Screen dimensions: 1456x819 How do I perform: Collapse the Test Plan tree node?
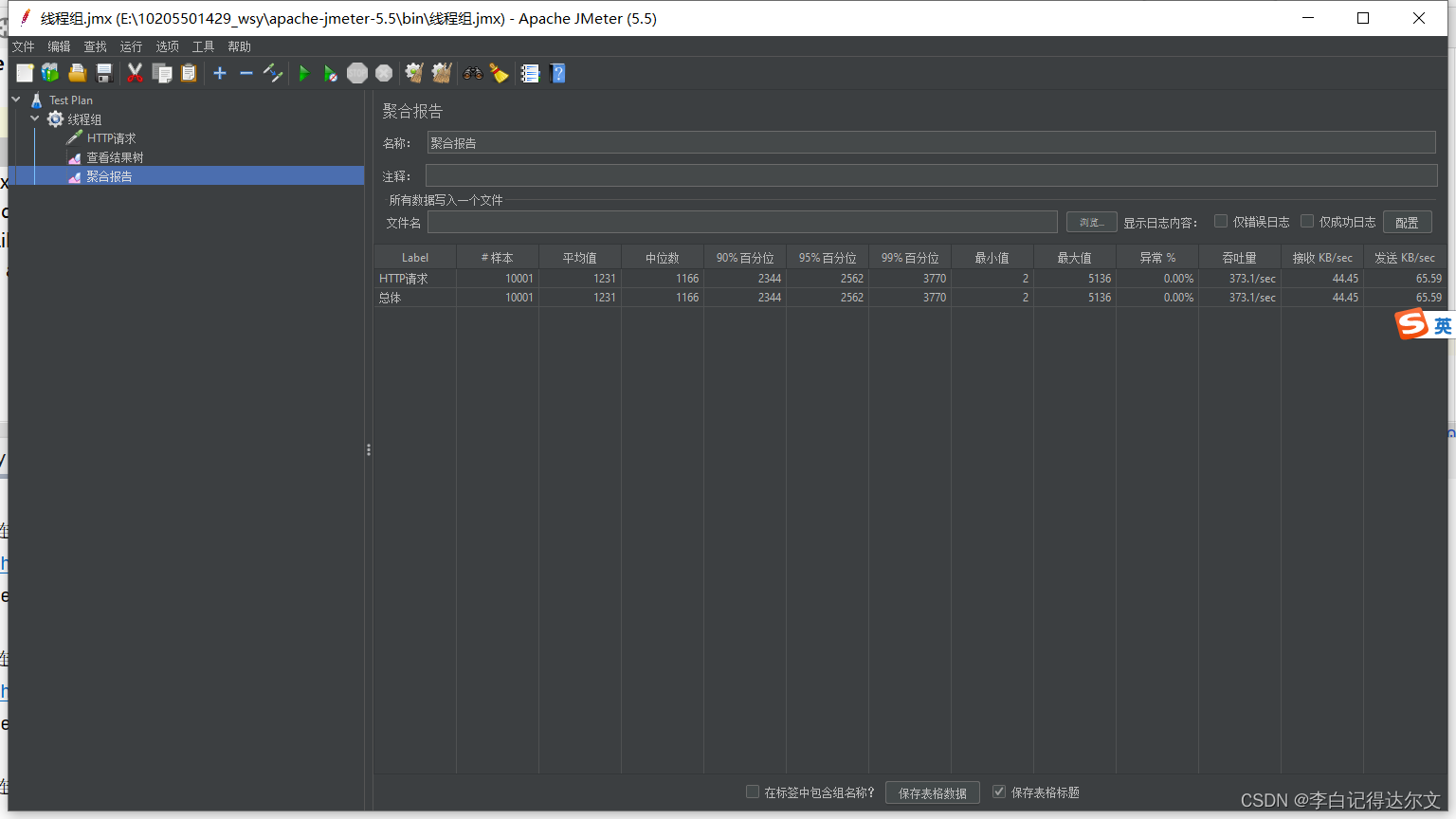tap(16, 99)
